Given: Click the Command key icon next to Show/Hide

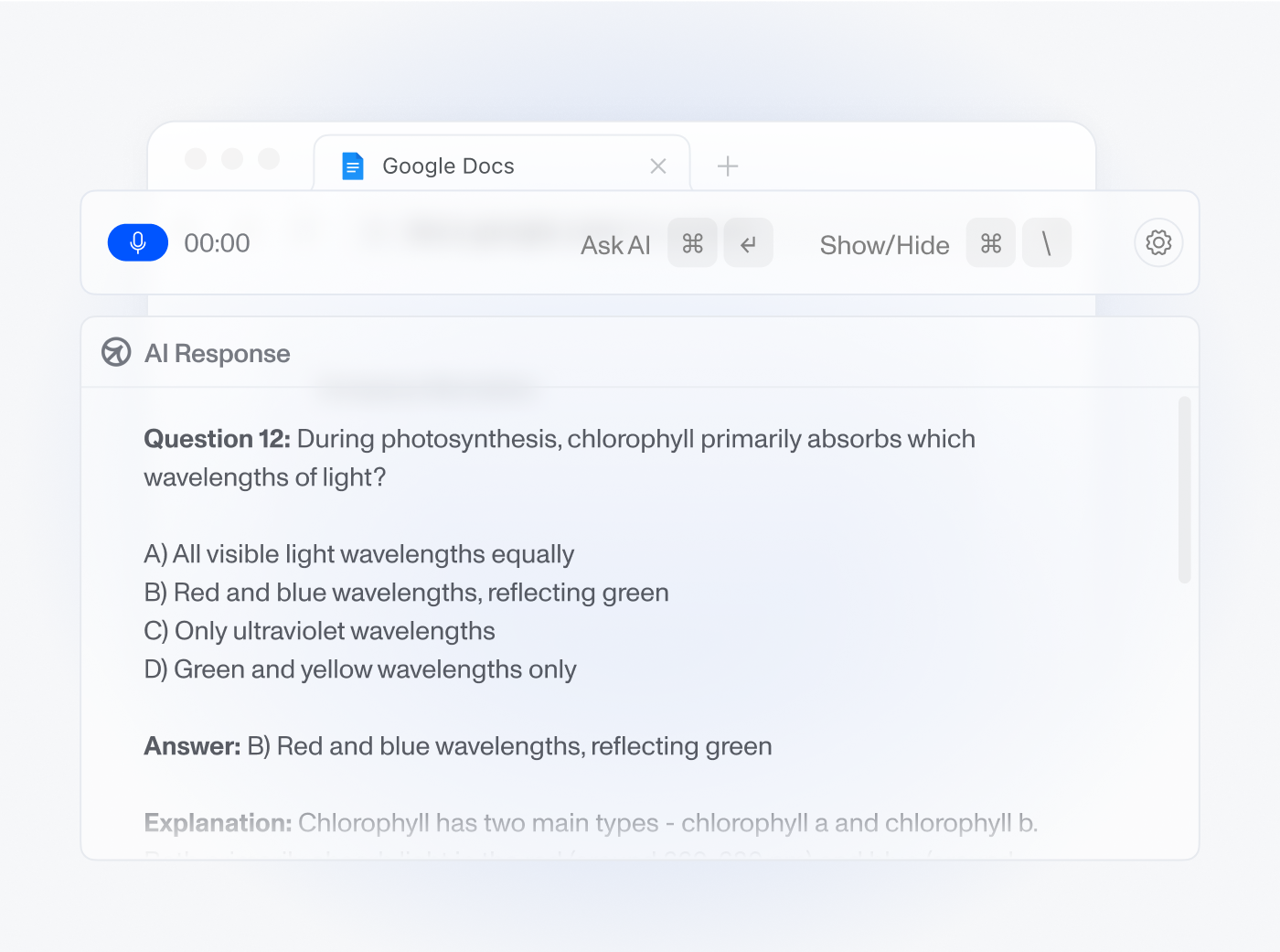Looking at the screenshot, I should point(991,242).
